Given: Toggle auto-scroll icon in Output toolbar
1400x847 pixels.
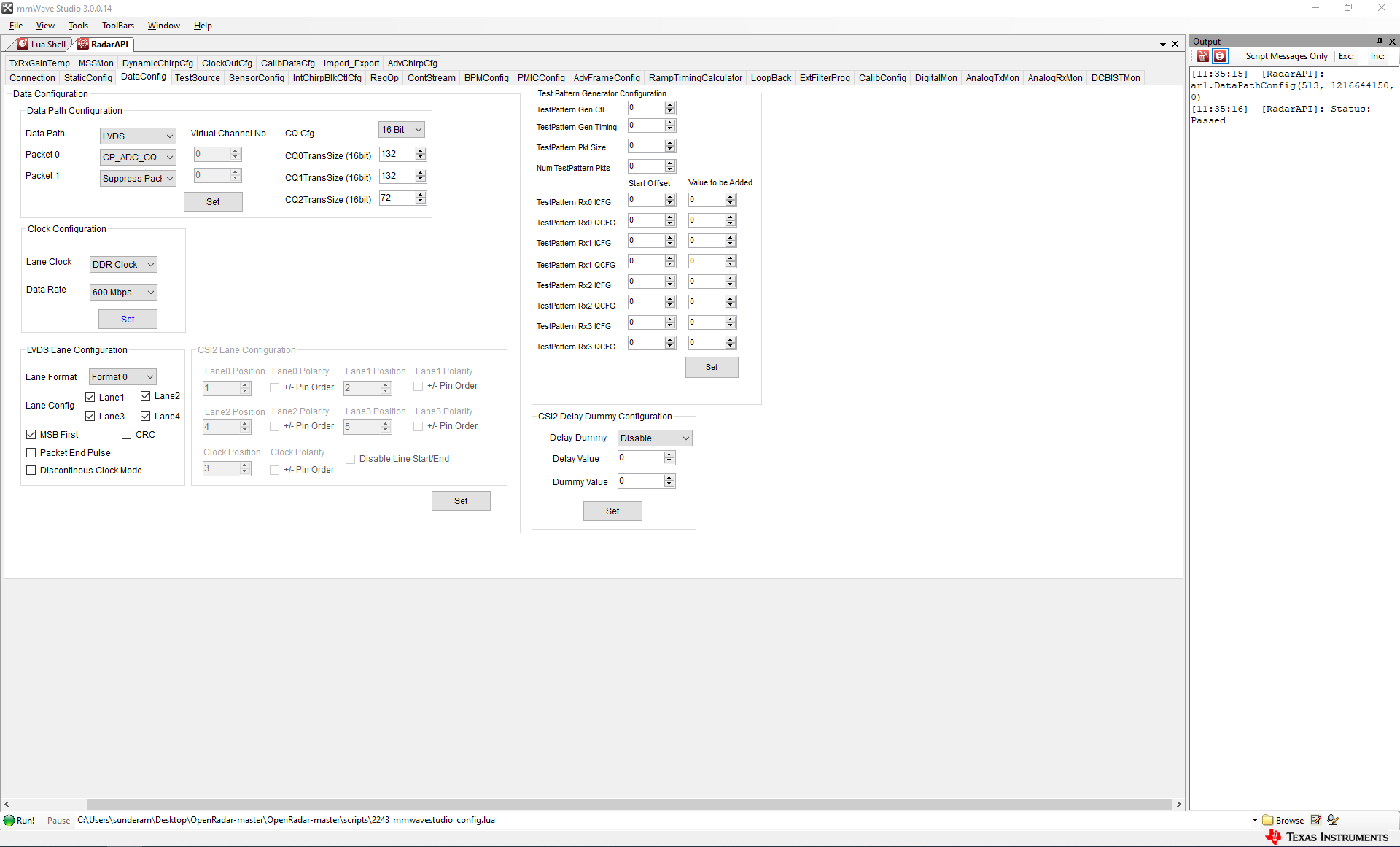Looking at the screenshot, I should pyautogui.click(x=1220, y=56).
